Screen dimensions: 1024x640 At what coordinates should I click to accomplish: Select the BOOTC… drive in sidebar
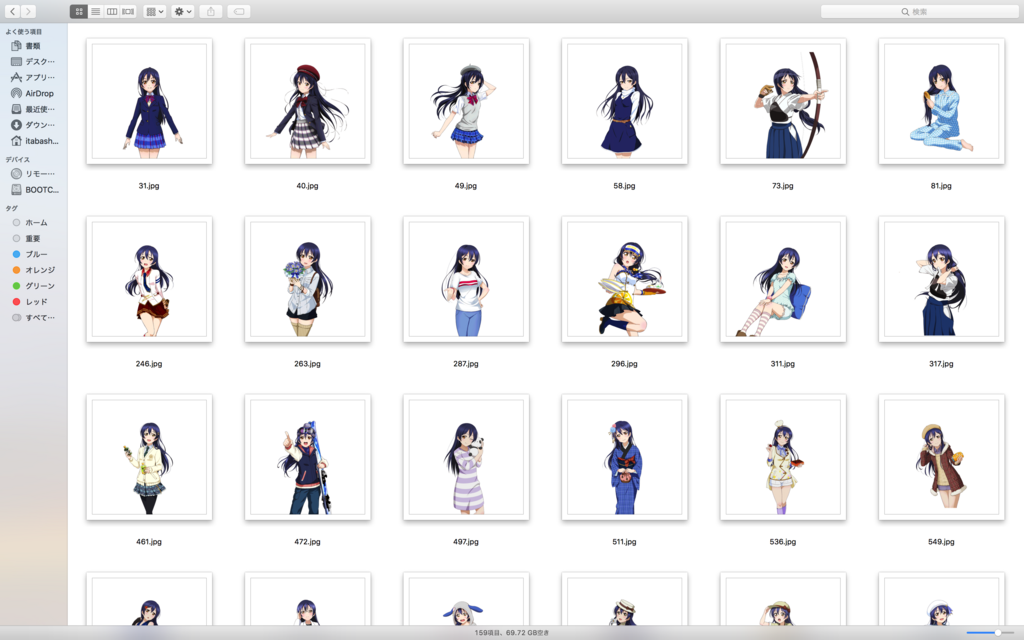(x=33, y=190)
